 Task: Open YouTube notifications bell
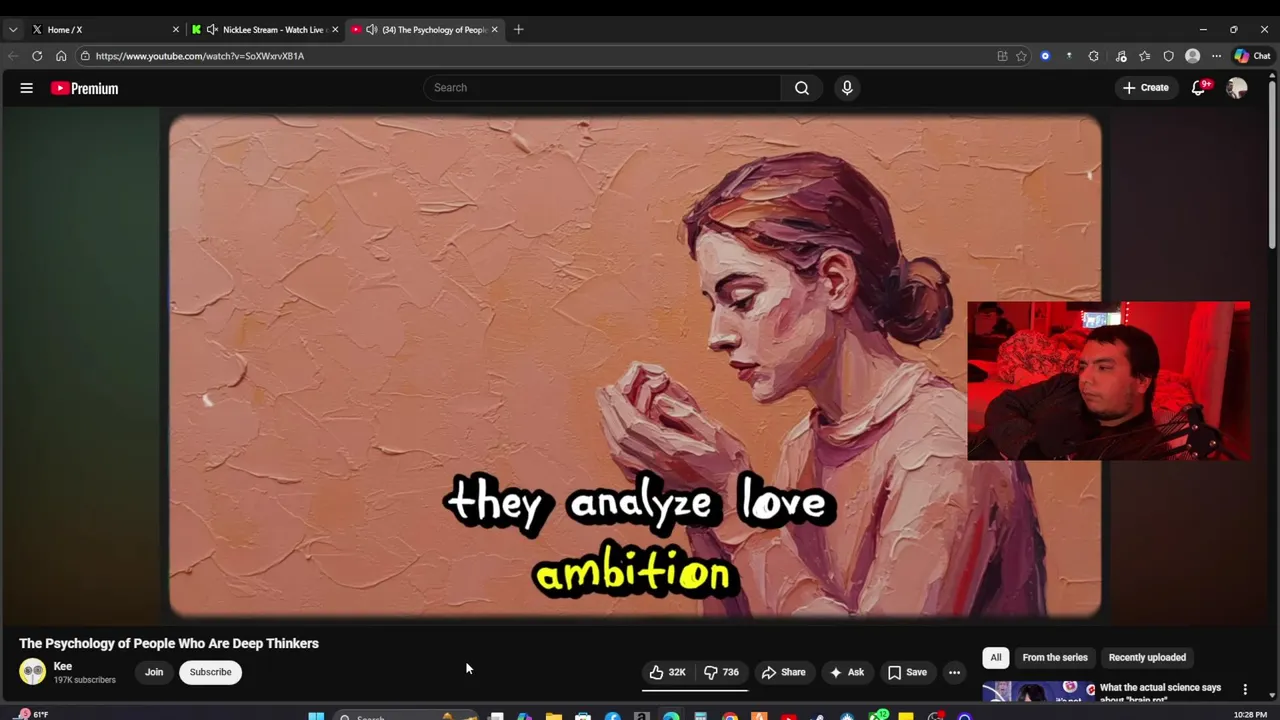tap(1198, 88)
